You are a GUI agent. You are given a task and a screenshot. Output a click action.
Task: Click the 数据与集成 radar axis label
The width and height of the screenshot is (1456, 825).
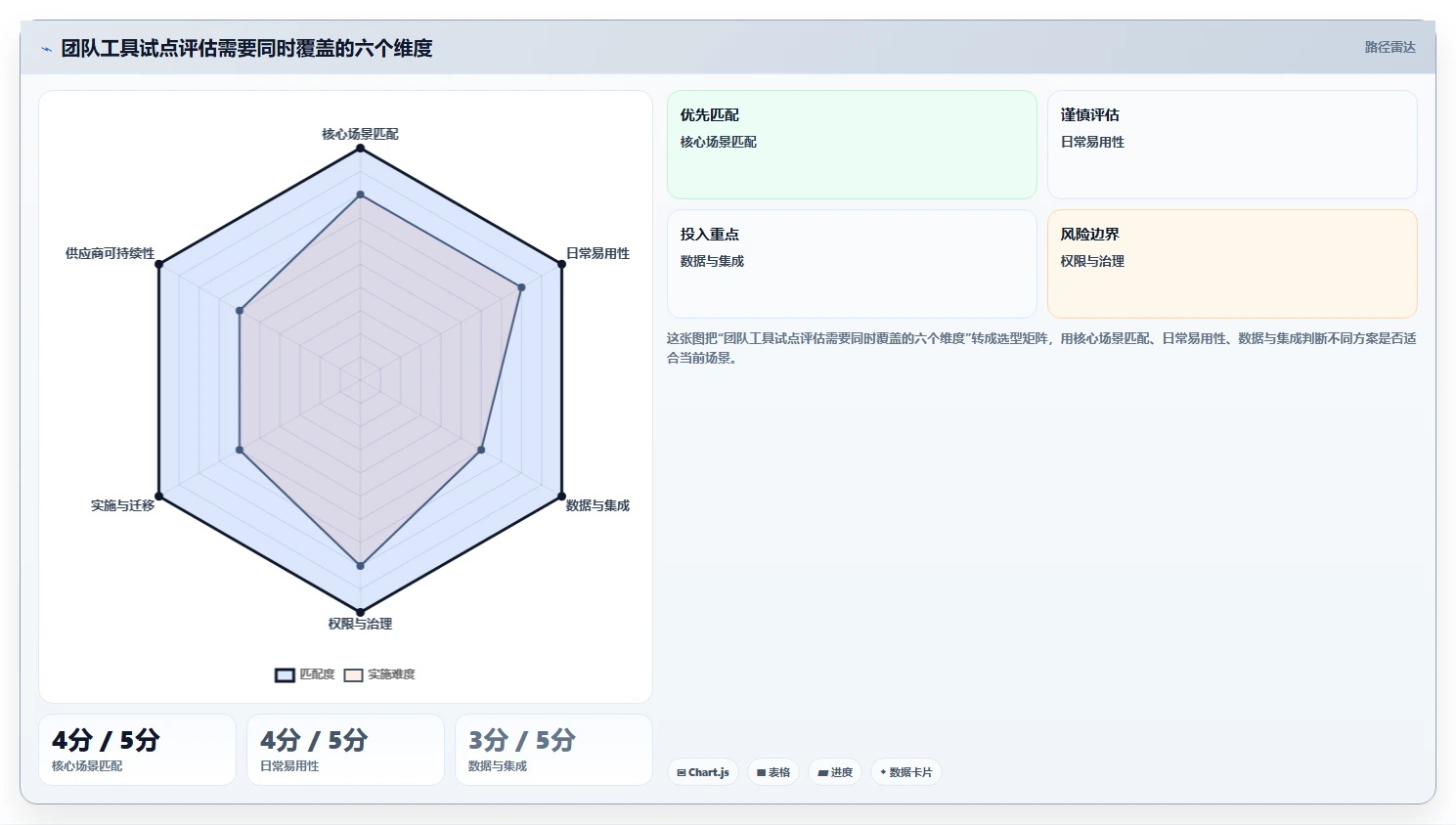click(597, 505)
